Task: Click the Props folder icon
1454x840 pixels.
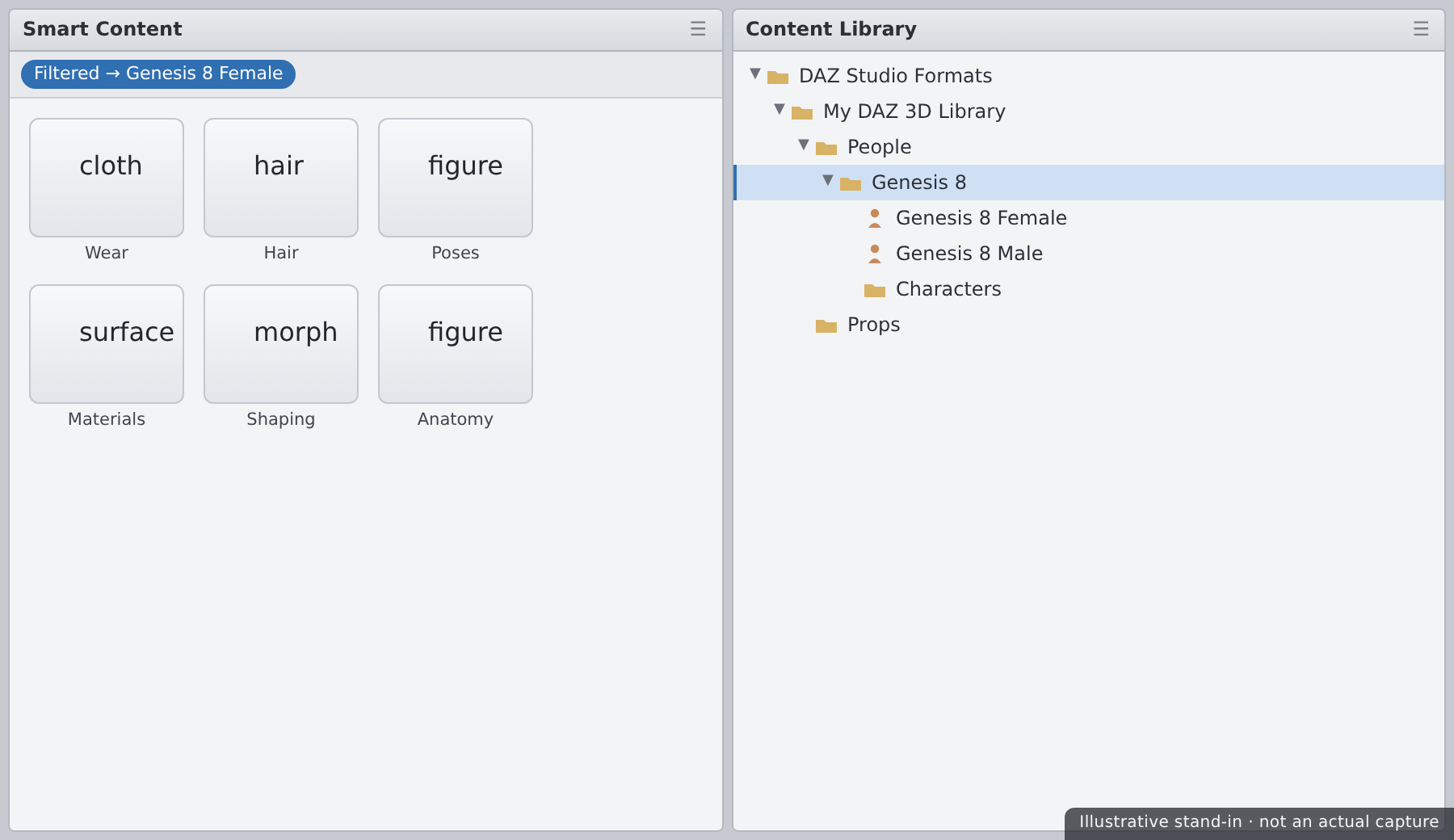Action: pos(826,325)
